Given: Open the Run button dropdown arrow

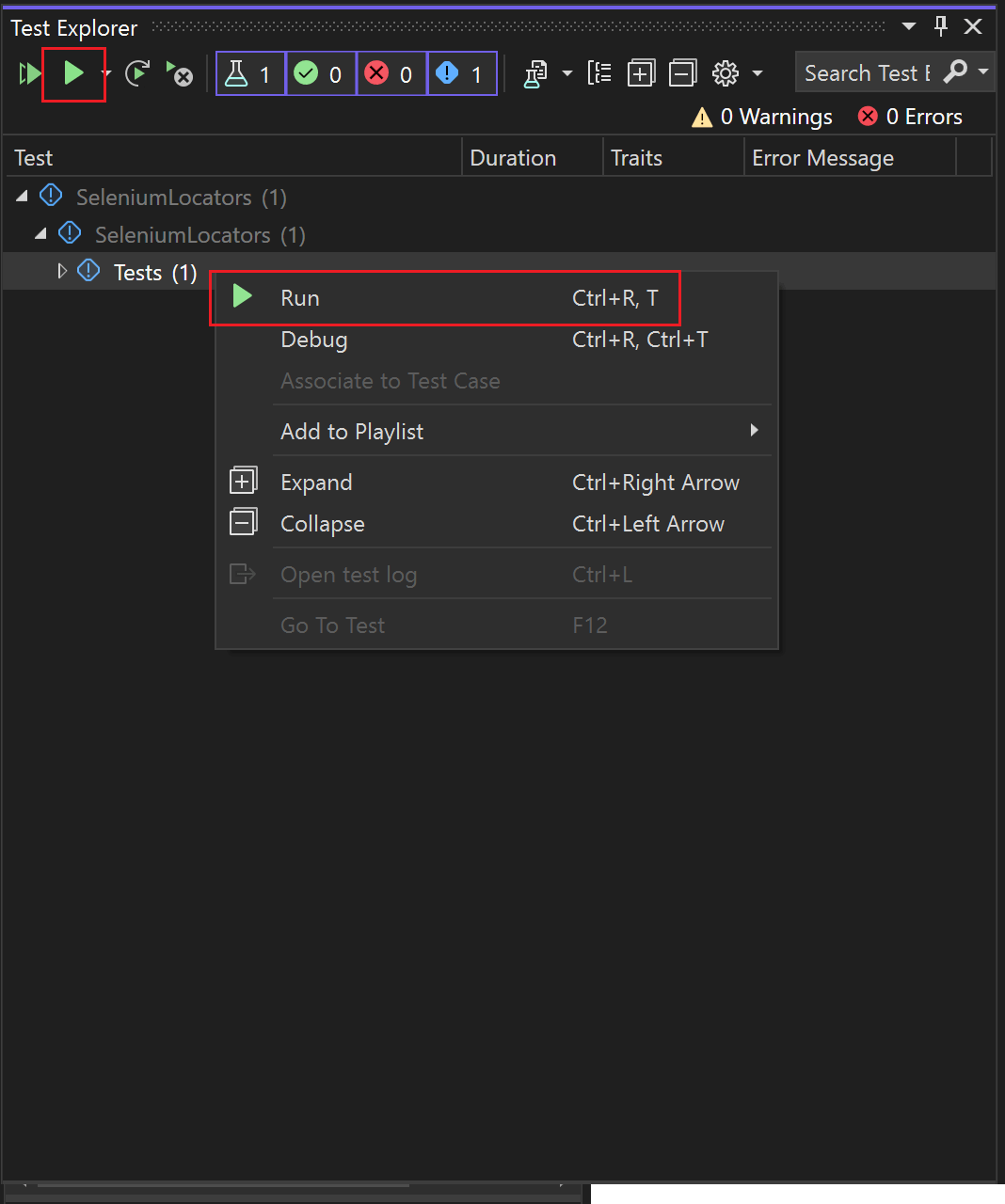Looking at the screenshot, I should click(106, 73).
